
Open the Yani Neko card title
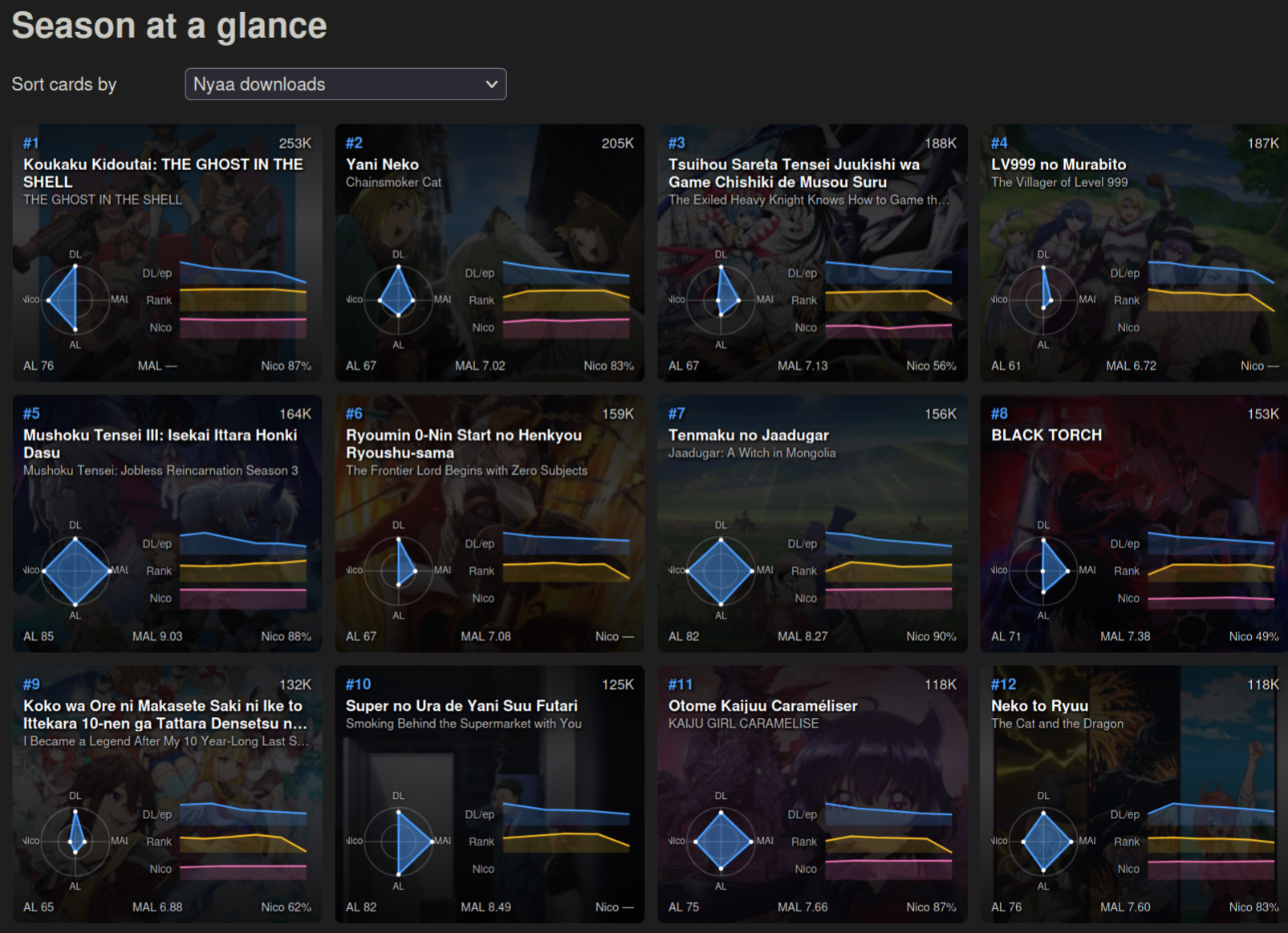pyautogui.click(x=382, y=164)
